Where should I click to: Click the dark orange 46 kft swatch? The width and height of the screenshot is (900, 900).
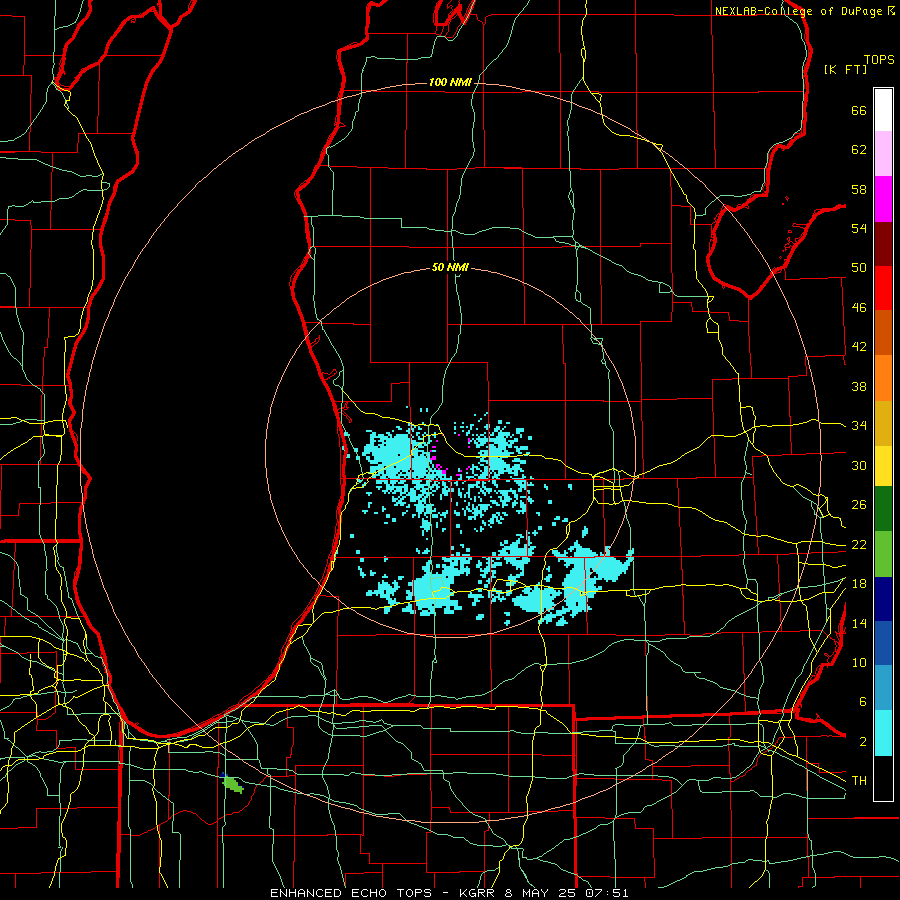point(883,333)
